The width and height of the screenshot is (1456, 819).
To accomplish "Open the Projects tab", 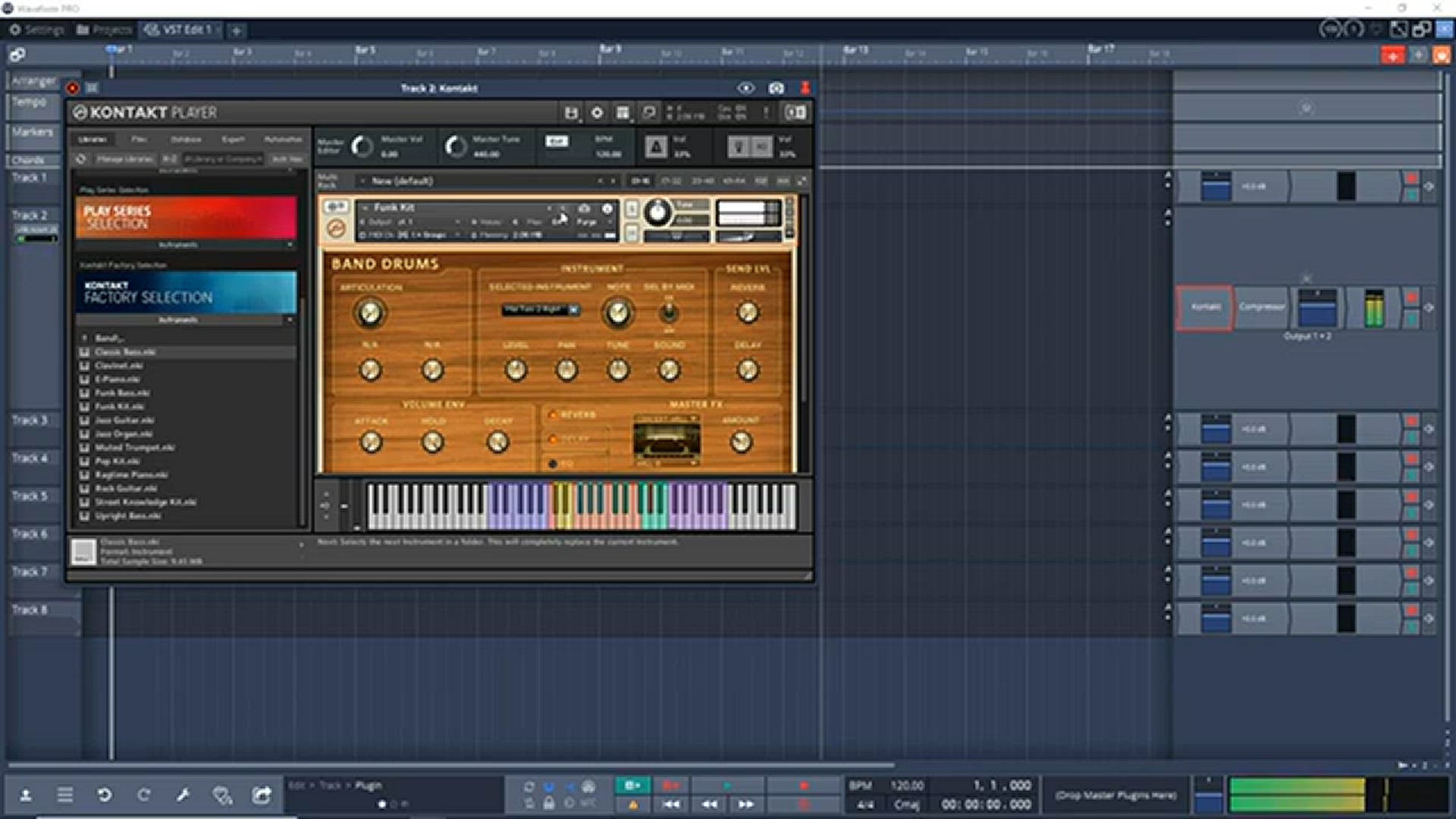I will pyautogui.click(x=104, y=30).
